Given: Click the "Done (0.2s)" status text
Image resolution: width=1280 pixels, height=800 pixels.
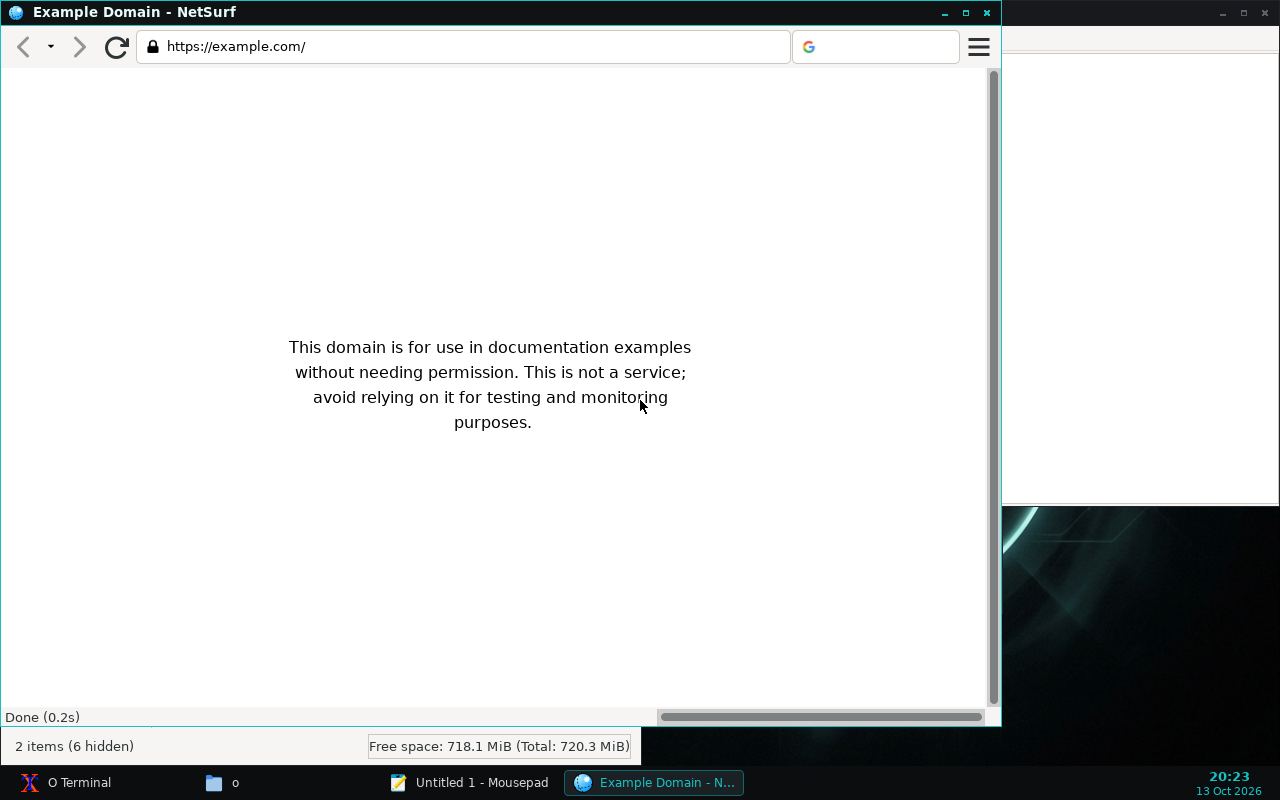Looking at the screenshot, I should click(x=43, y=717).
